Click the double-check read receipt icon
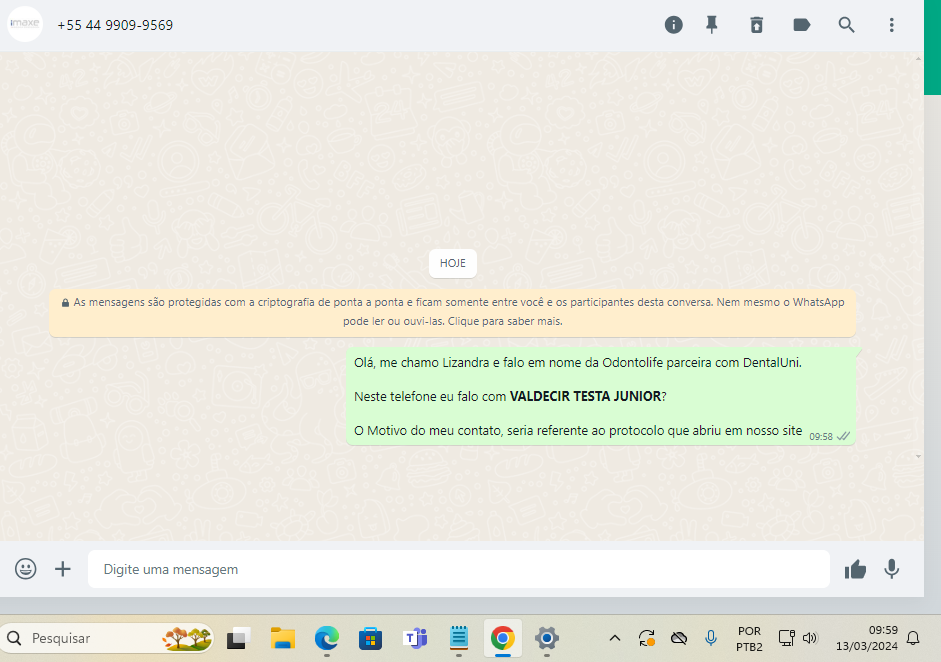The width and height of the screenshot is (941, 662). pyautogui.click(x=843, y=436)
